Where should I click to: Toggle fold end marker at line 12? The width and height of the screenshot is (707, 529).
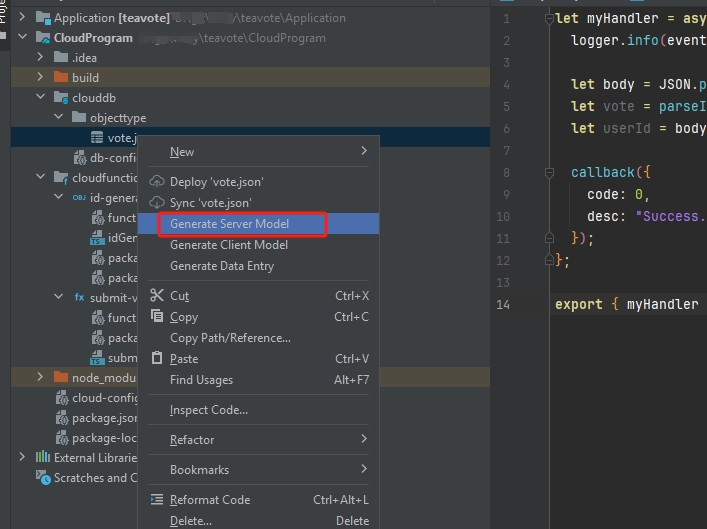[x=549, y=260]
